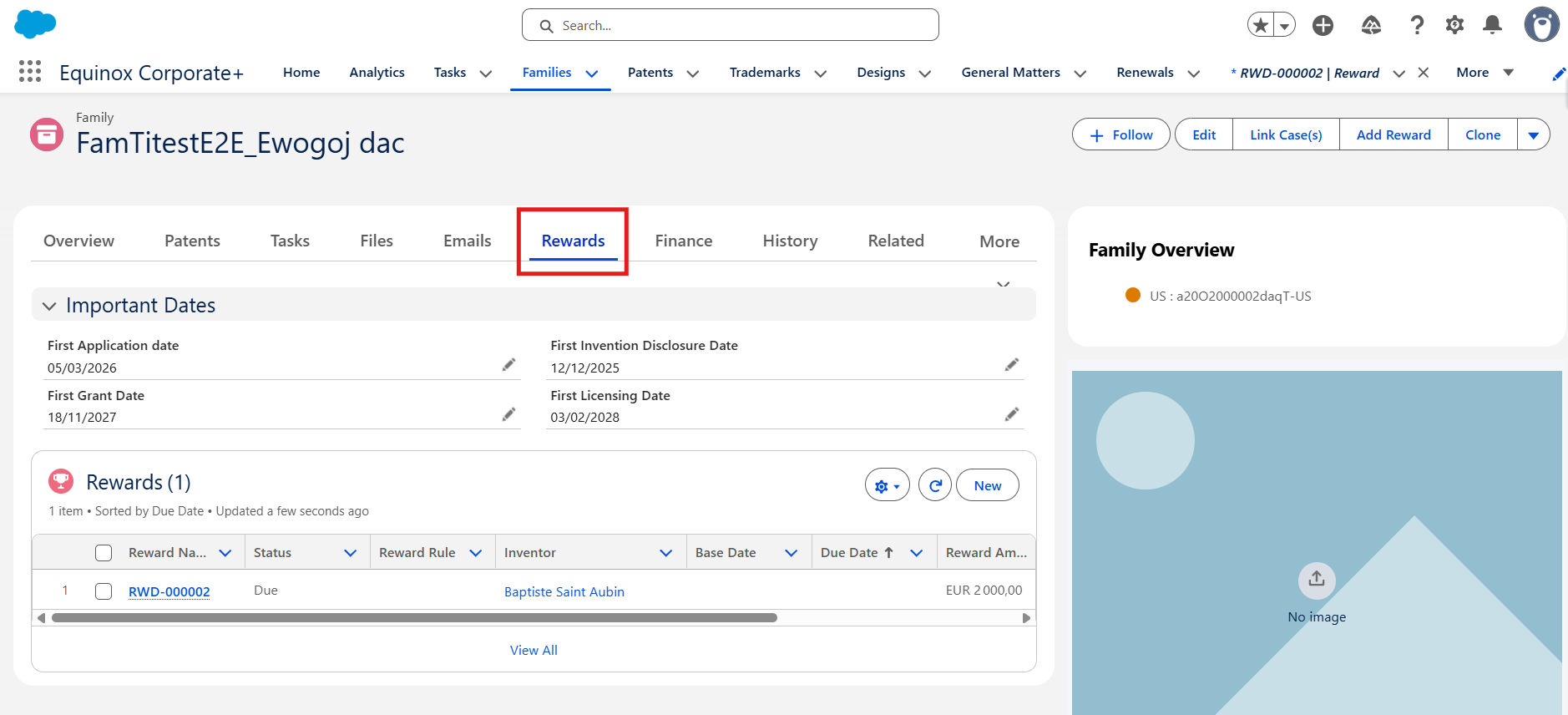
Task: Click the sort arrow on Due Date column
Action: (x=888, y=552)
